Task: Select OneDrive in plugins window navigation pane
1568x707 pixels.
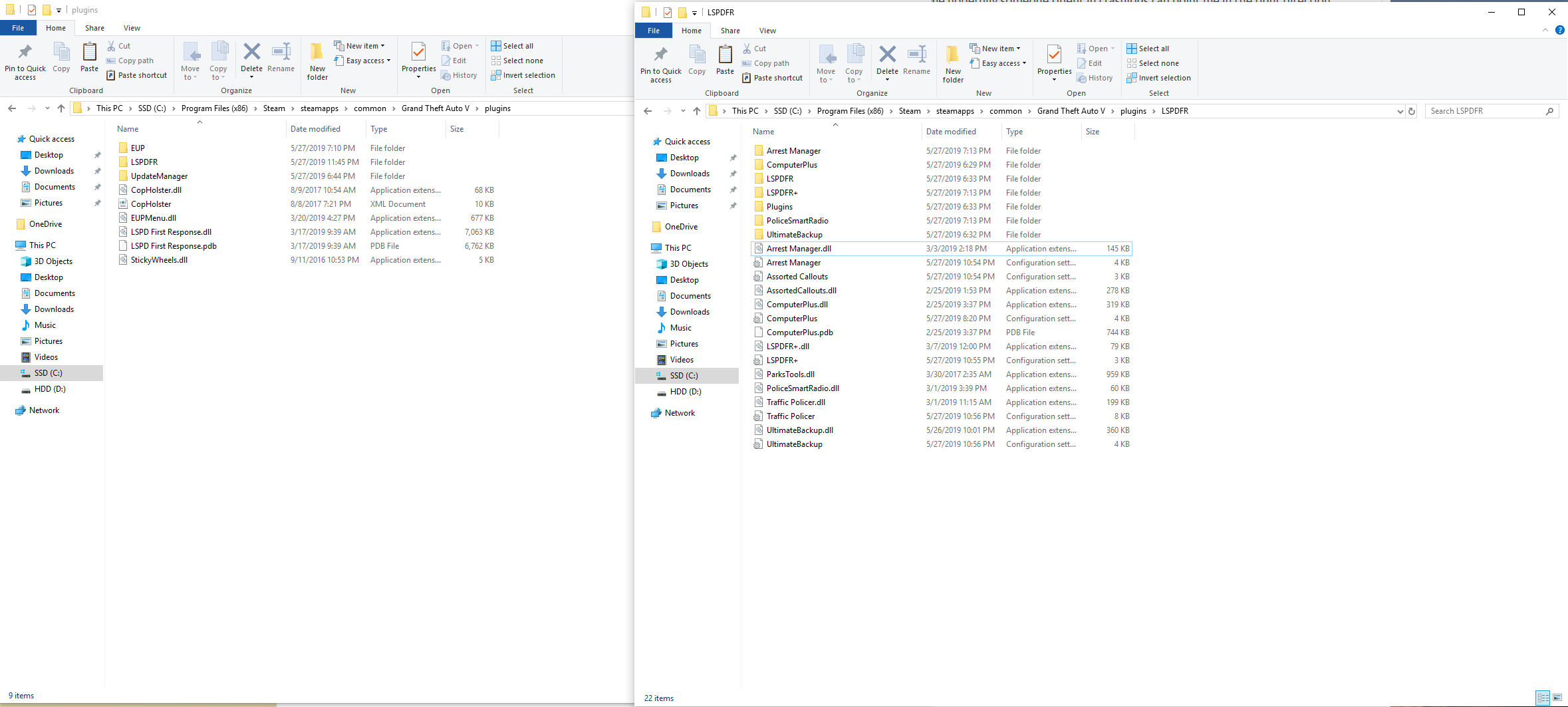Action: click(45, 224)
